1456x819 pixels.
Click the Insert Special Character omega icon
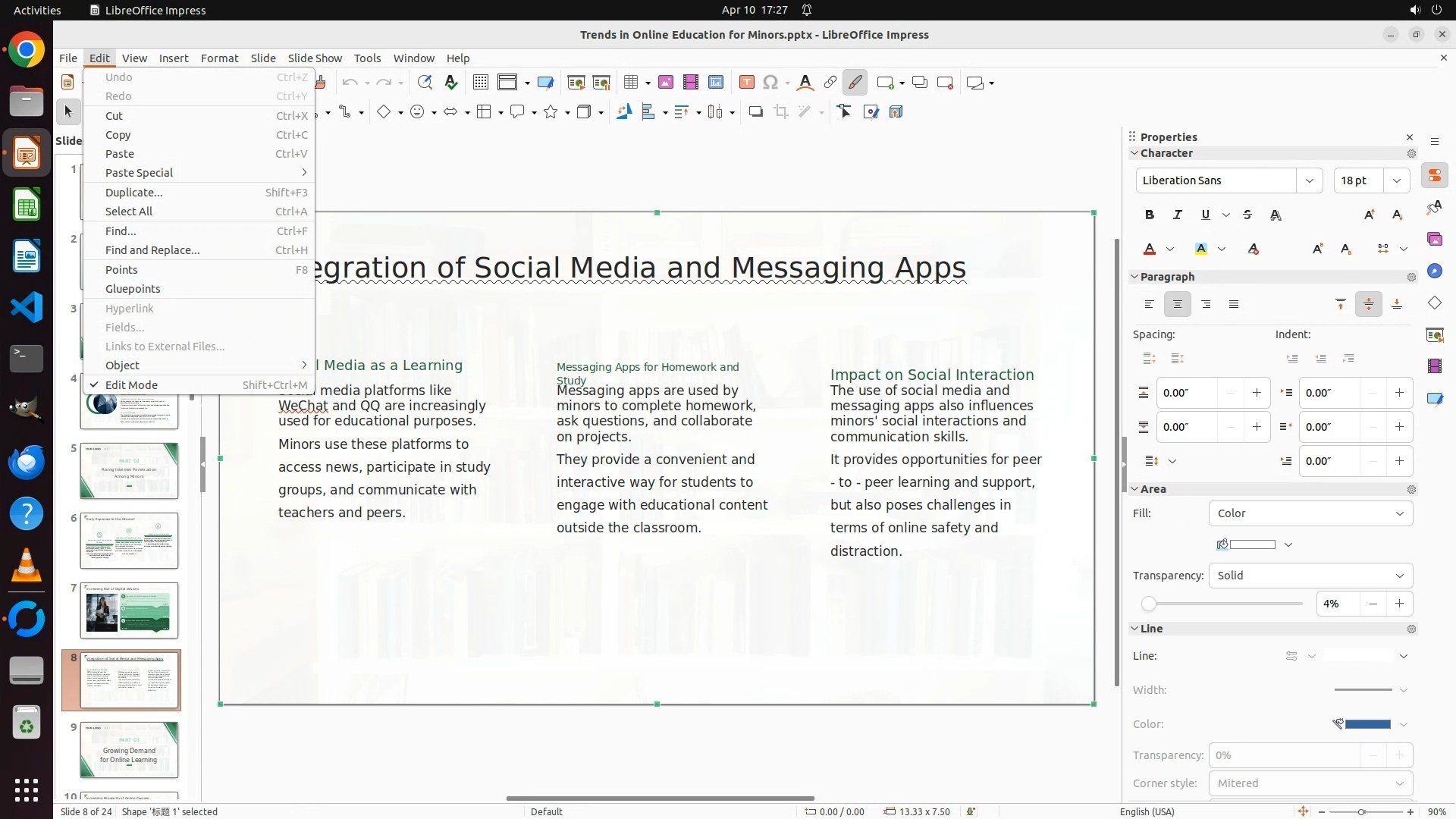coord(770,83)
